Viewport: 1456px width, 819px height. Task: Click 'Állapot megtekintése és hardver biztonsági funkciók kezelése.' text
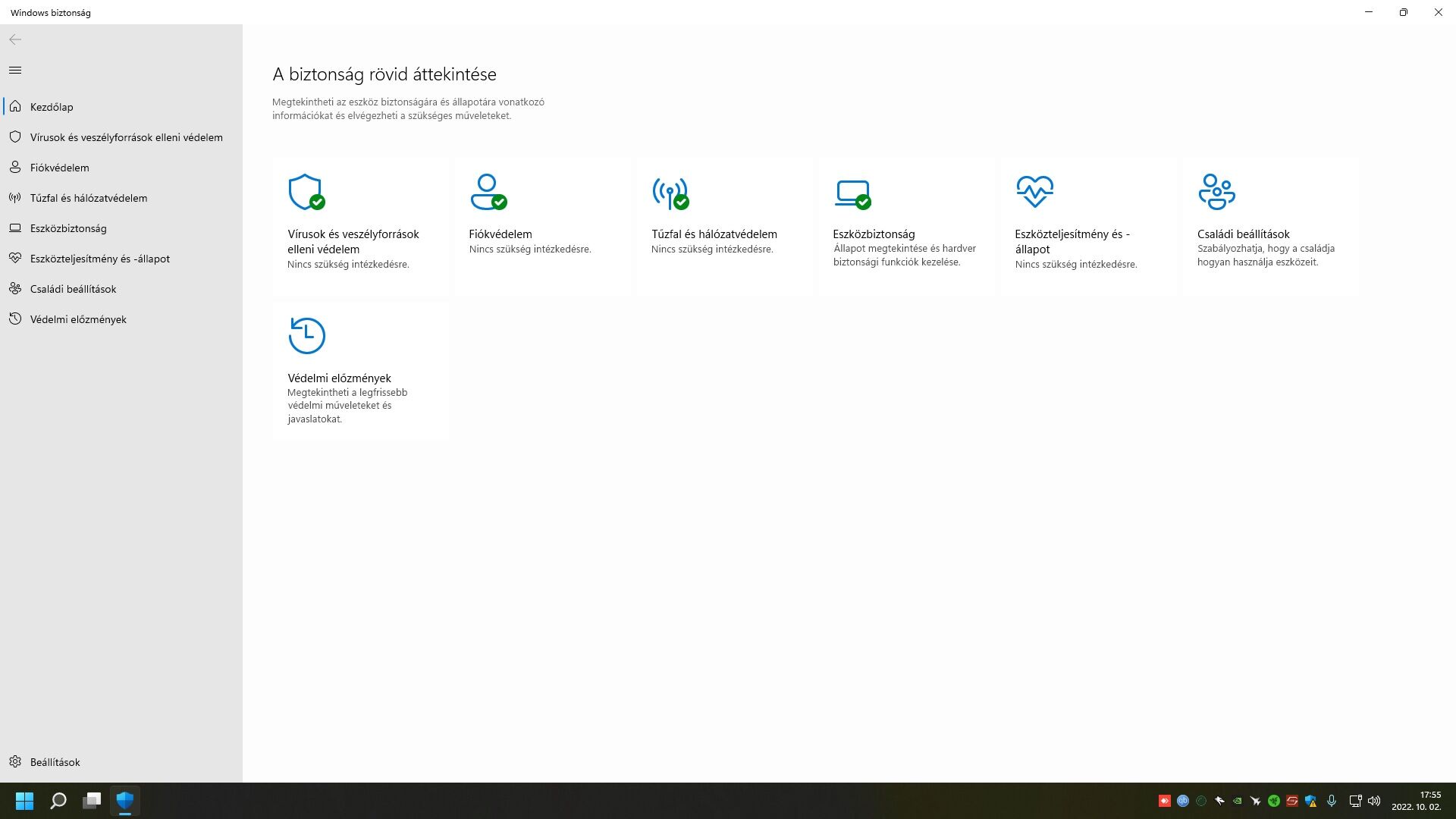point(905,256)
